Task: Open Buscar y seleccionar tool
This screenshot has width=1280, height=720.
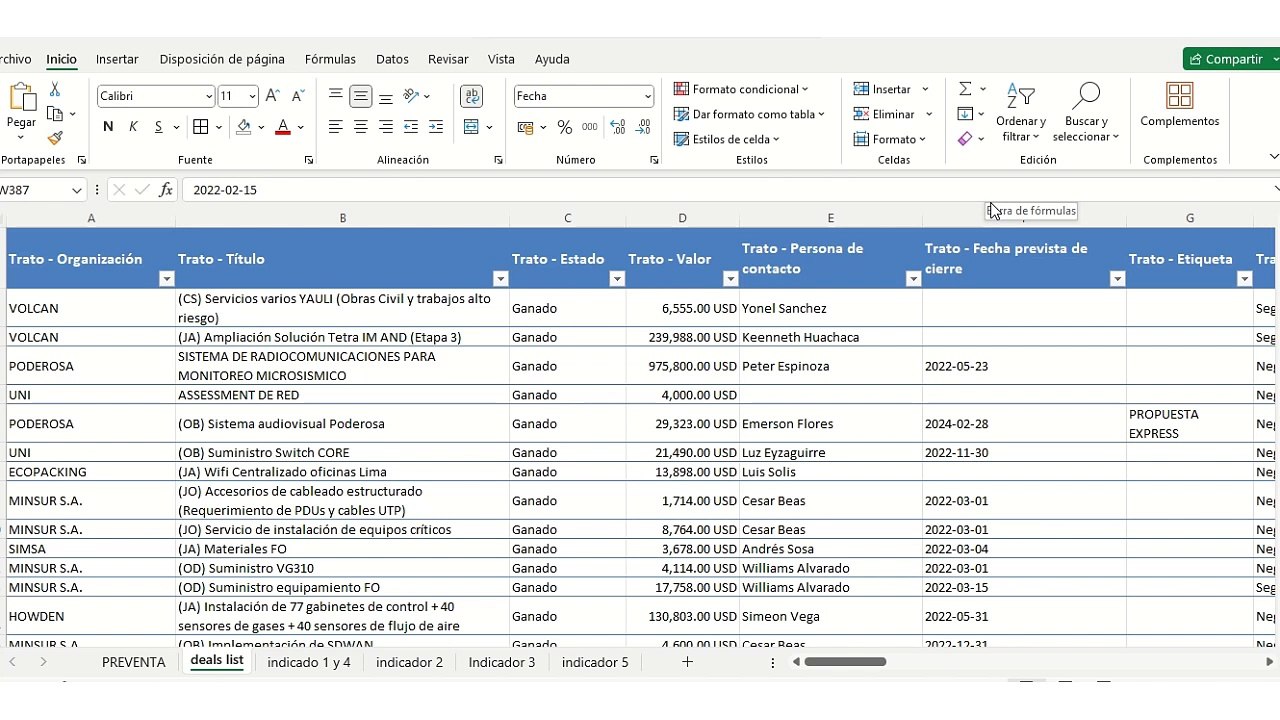Action: coord(1085,112)
